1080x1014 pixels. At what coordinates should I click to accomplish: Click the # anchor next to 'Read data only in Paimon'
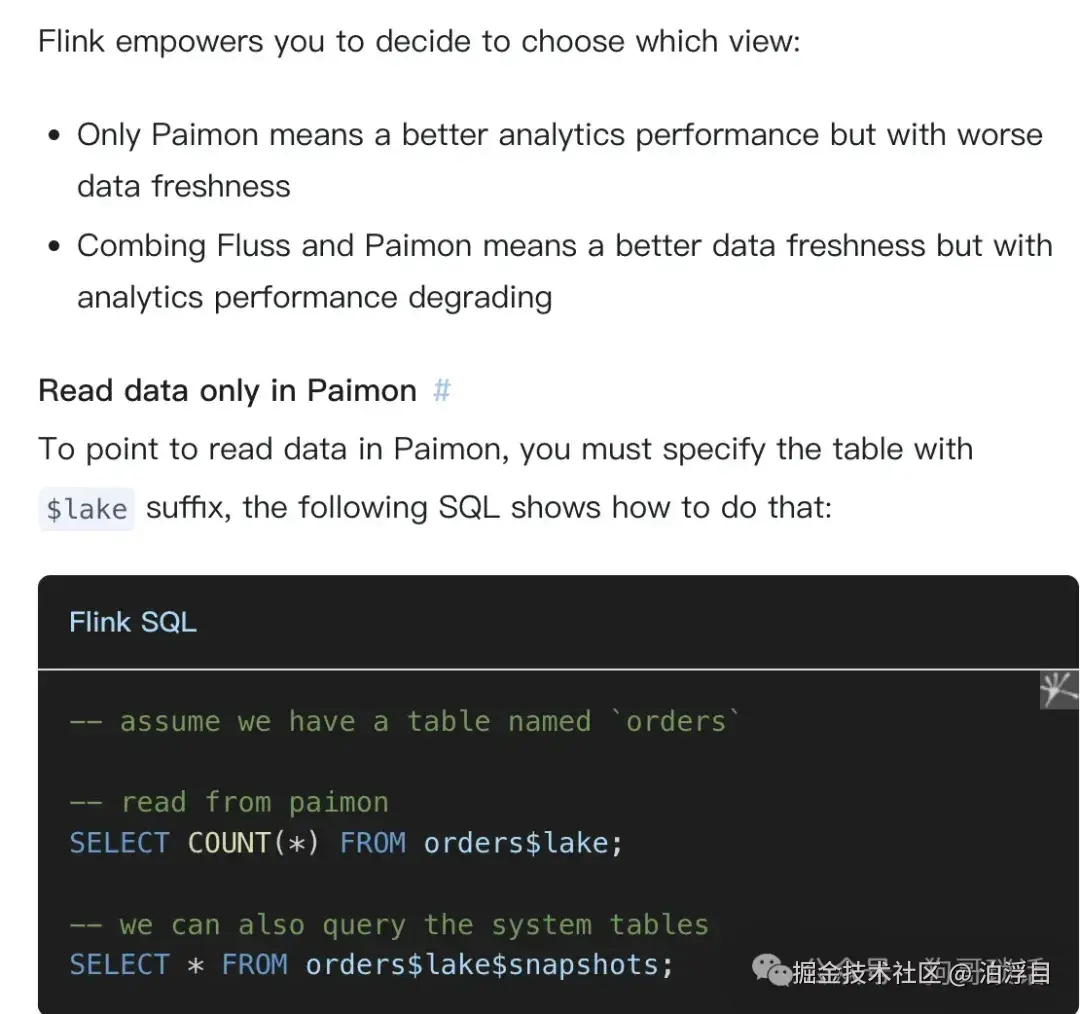point(441,390)
